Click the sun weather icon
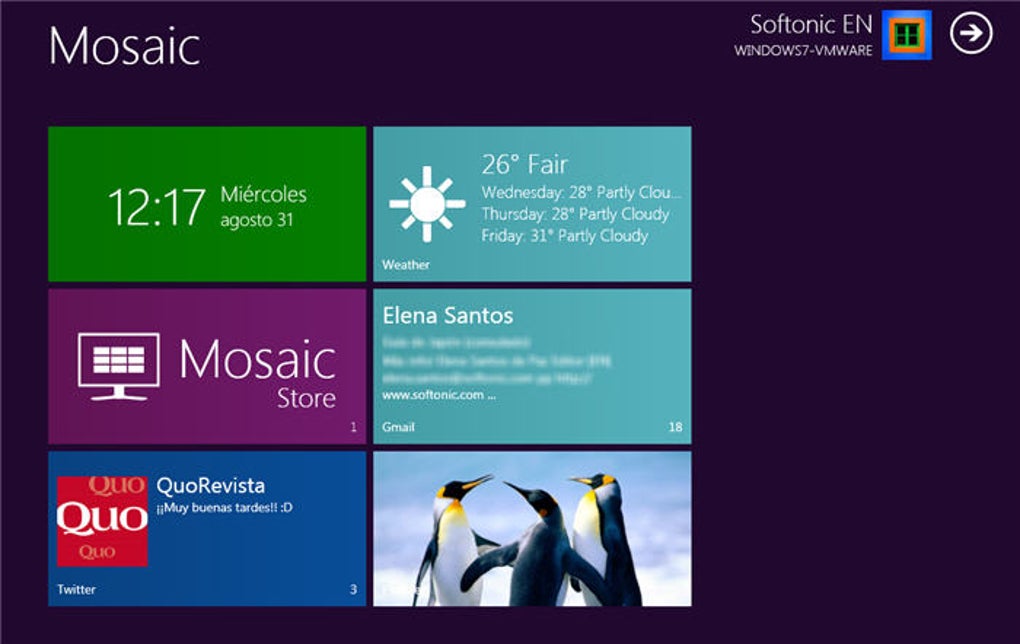This screenshot has height=644, width=1020. pyautogui.click(x=427, y=204)
